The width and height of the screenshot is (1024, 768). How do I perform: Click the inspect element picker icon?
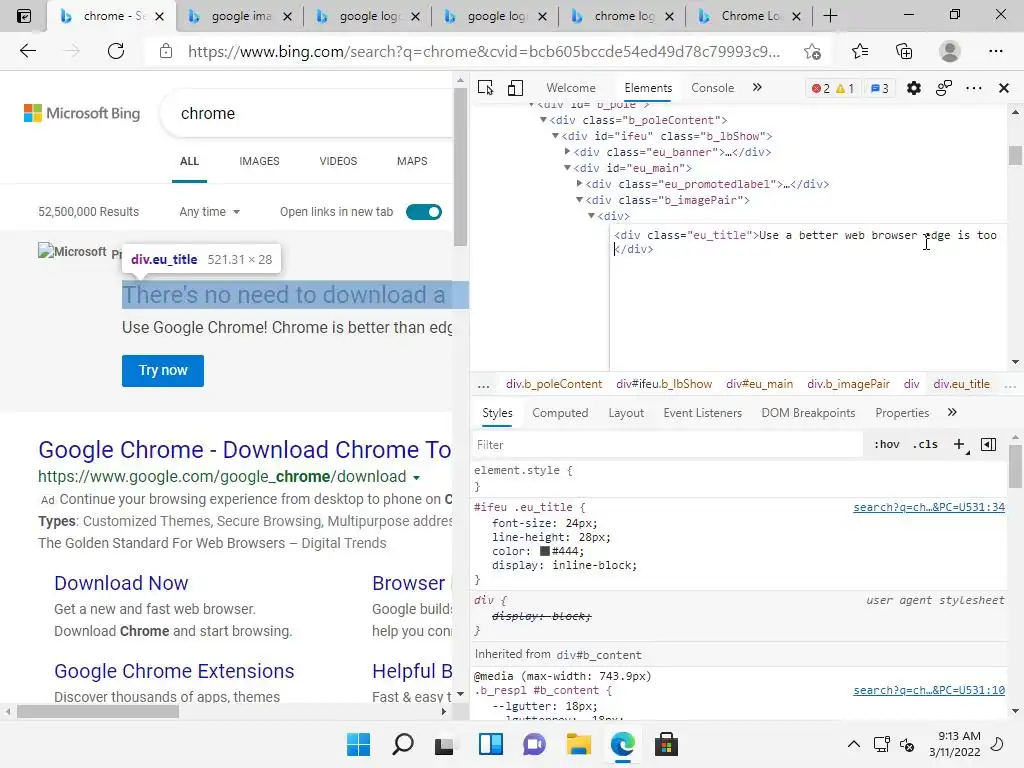(x=485, y=88)
